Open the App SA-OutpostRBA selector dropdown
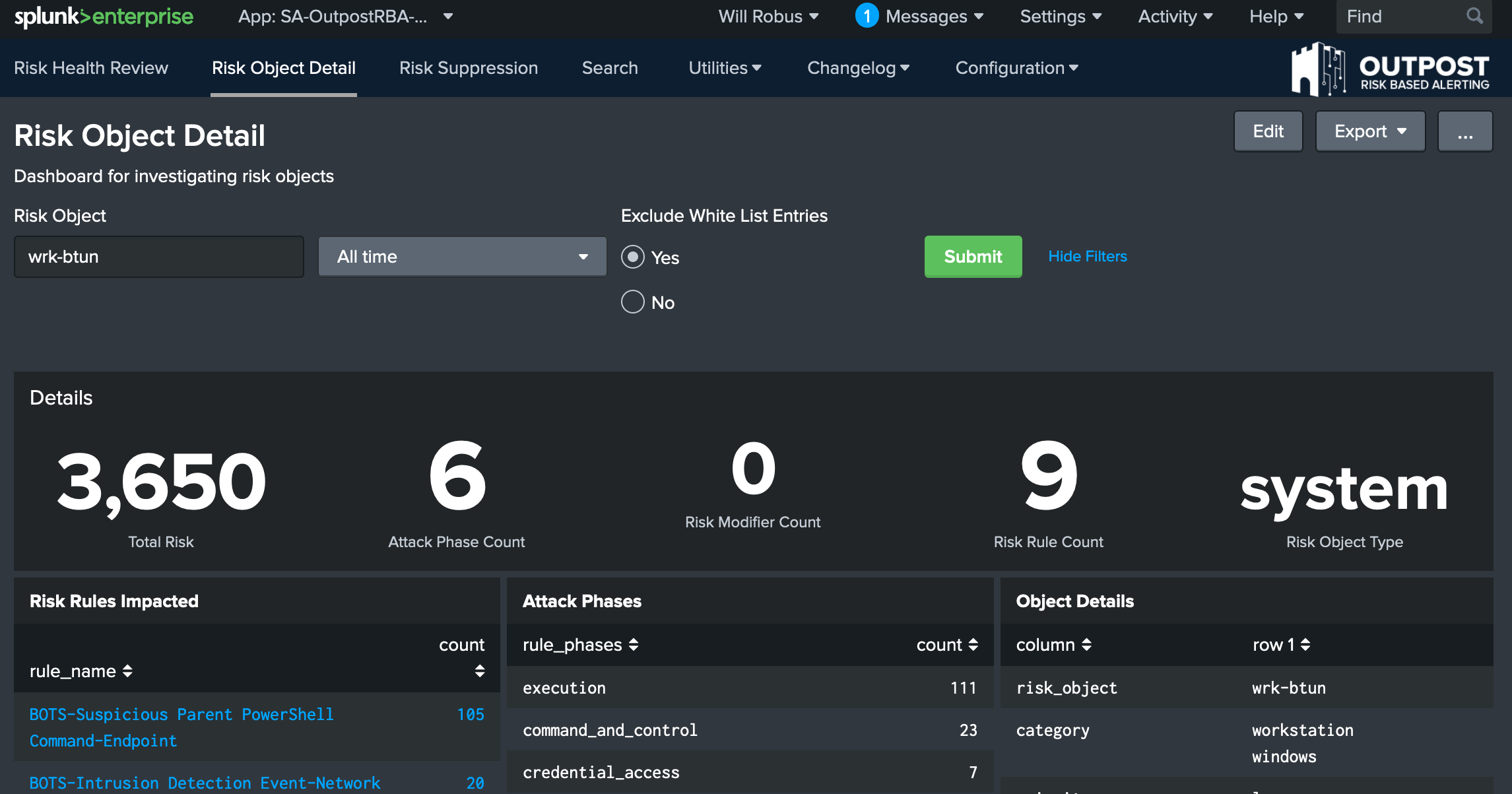Image resolution: width=1512 pixels, height=794 pixels. [x=345, y=17]
